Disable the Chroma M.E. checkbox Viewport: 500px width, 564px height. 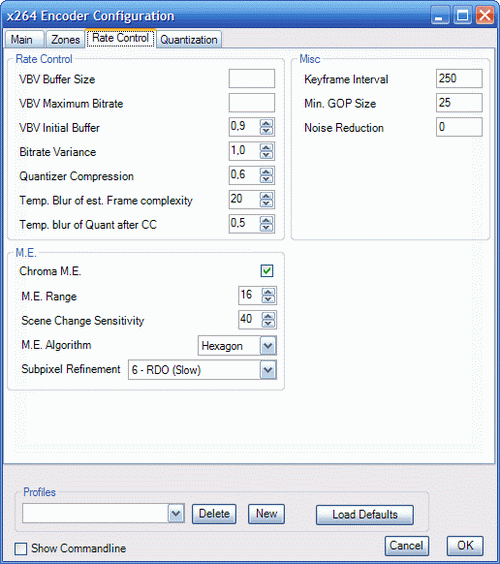point(267,271)
